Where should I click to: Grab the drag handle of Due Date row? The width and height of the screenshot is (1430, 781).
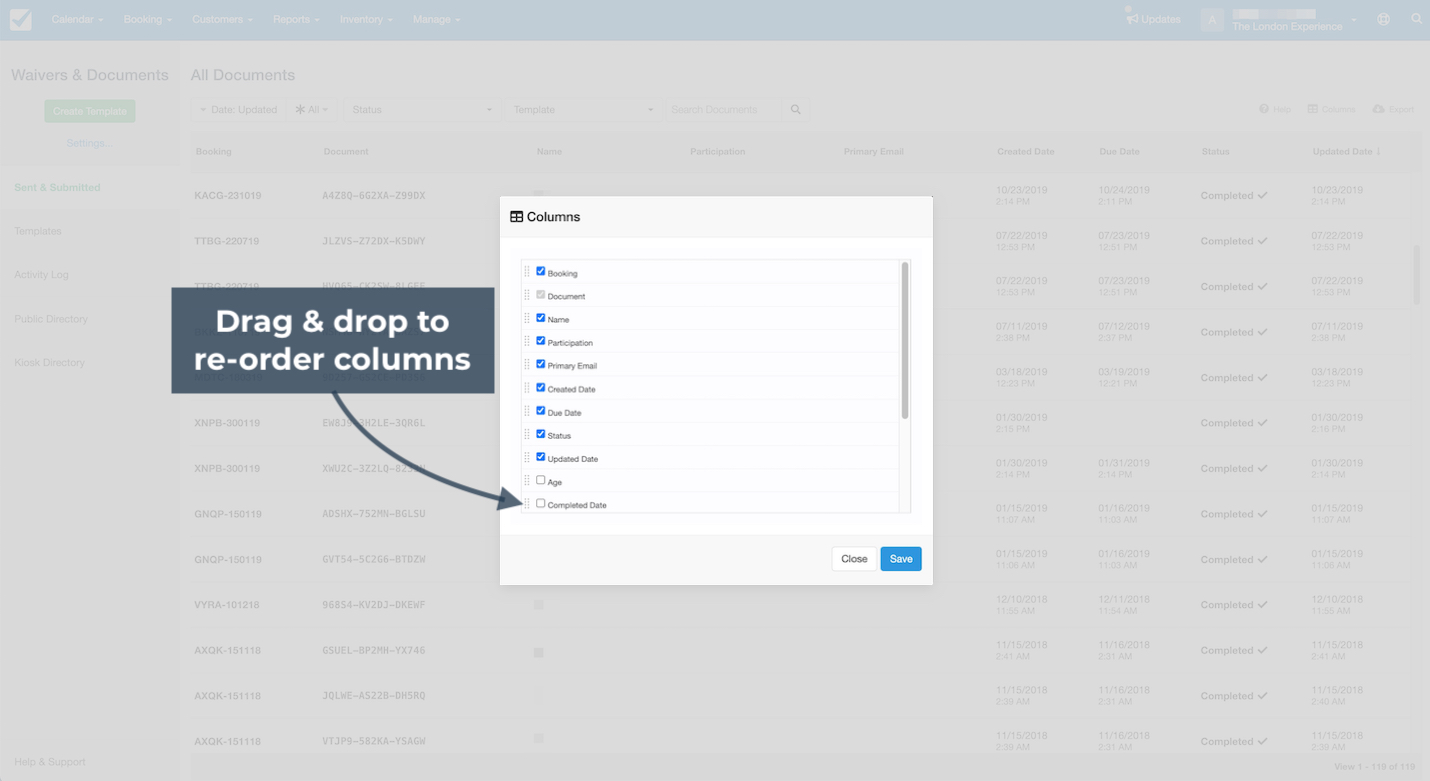(x=527, y=411)
